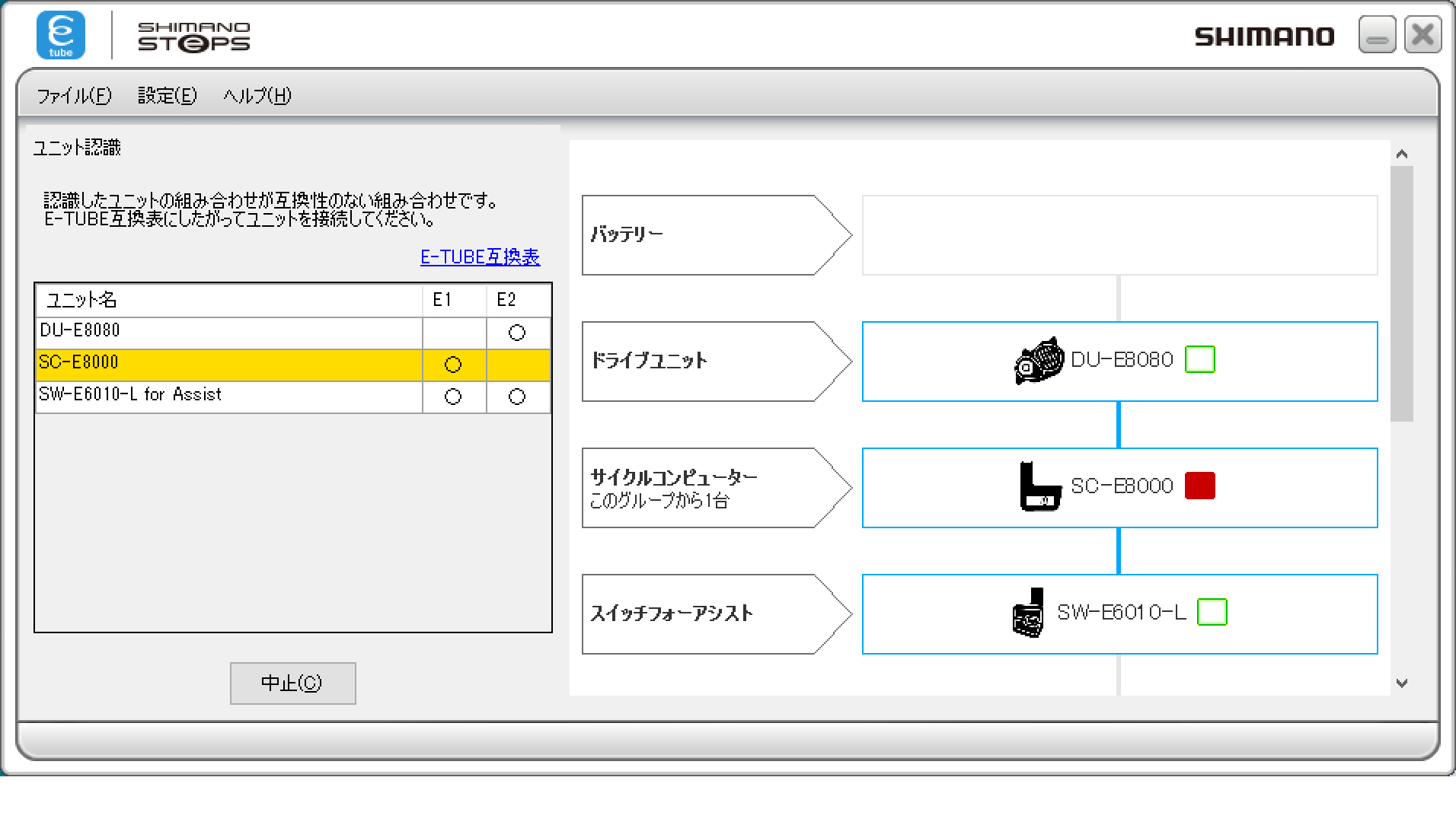The image size is (1456, 822).
Task: Click the バッテリー category arrow label
Action: click(716, 235)
